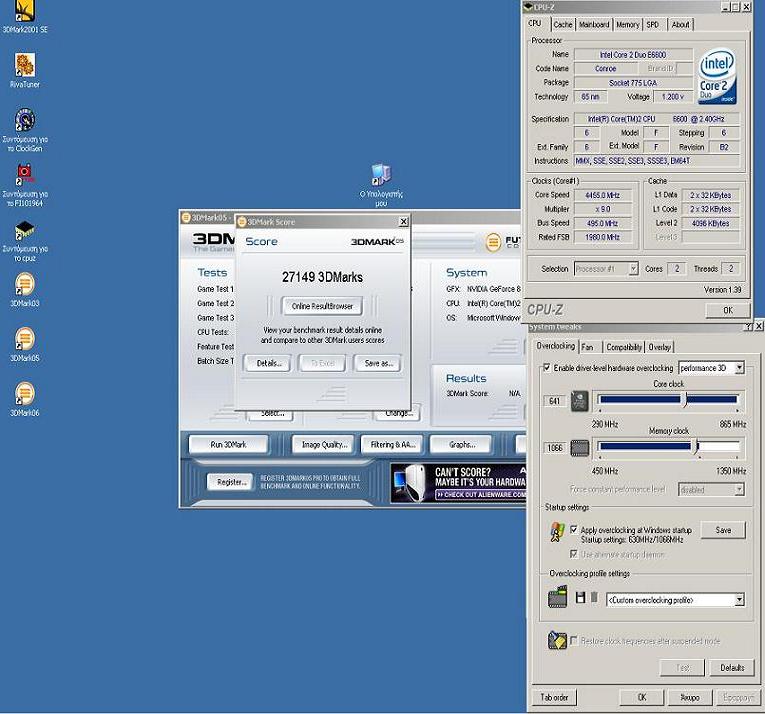Image resolution: width=765 pixels, height=714 pixels.
Task: Click the Details button in 3DMark Score
Action: (269, 363)
